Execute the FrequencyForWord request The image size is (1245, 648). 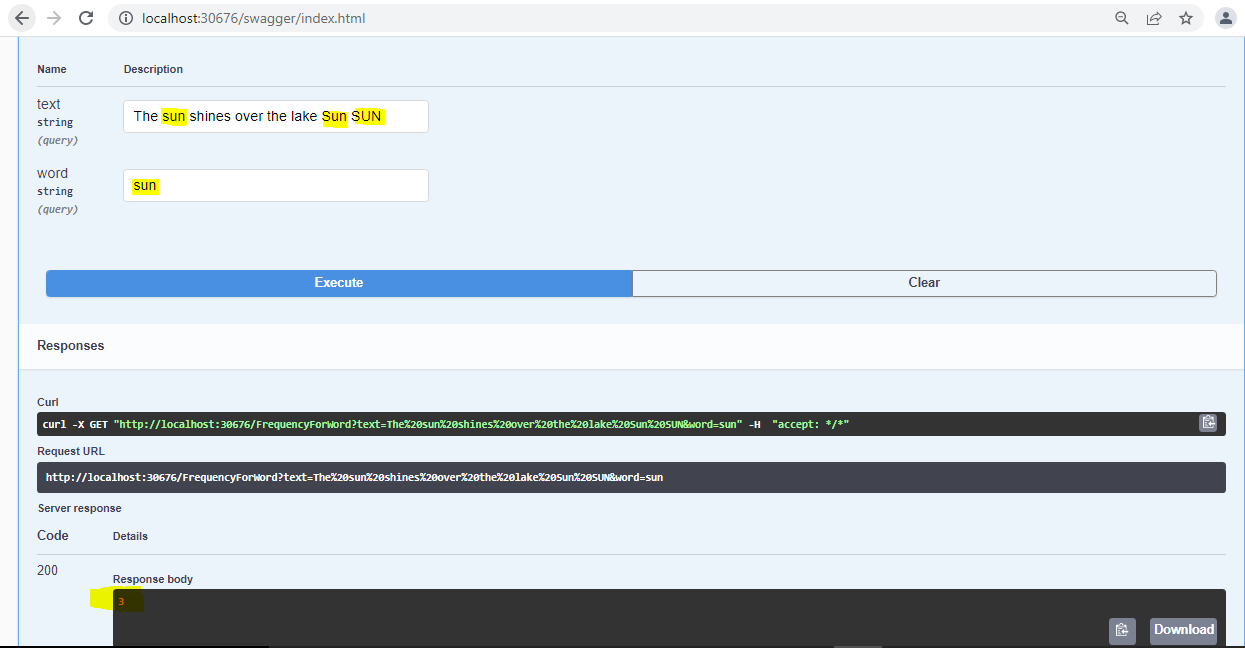(x=339, y=283)
